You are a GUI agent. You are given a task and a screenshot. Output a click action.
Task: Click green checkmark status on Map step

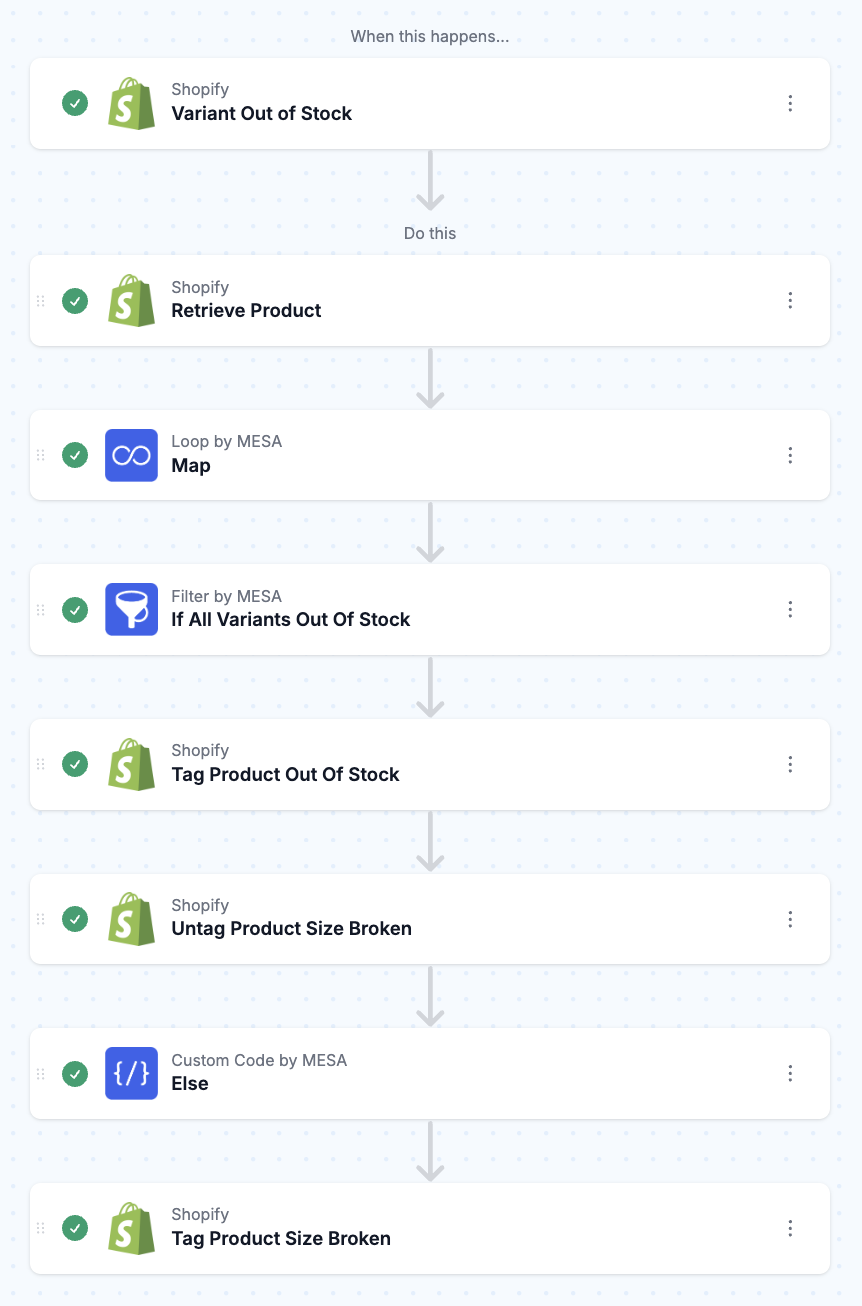[75, 455]
